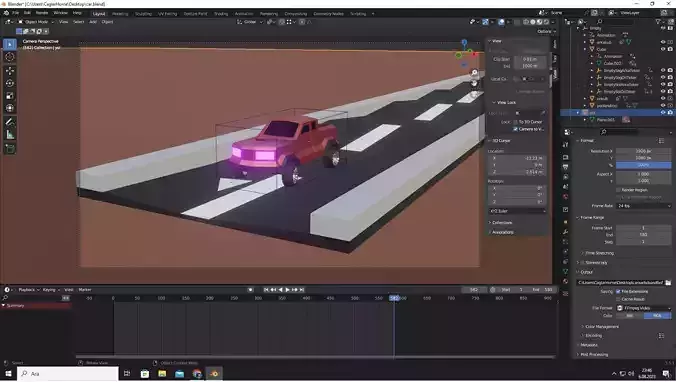The height and width of the screenshot is (382, 676).
Task: Open the Edit menu
Action: coord(27,13)
